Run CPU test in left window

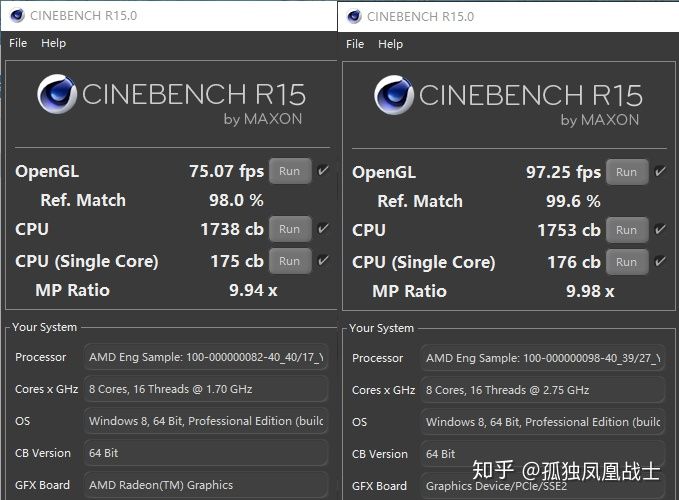click(290, 229)
